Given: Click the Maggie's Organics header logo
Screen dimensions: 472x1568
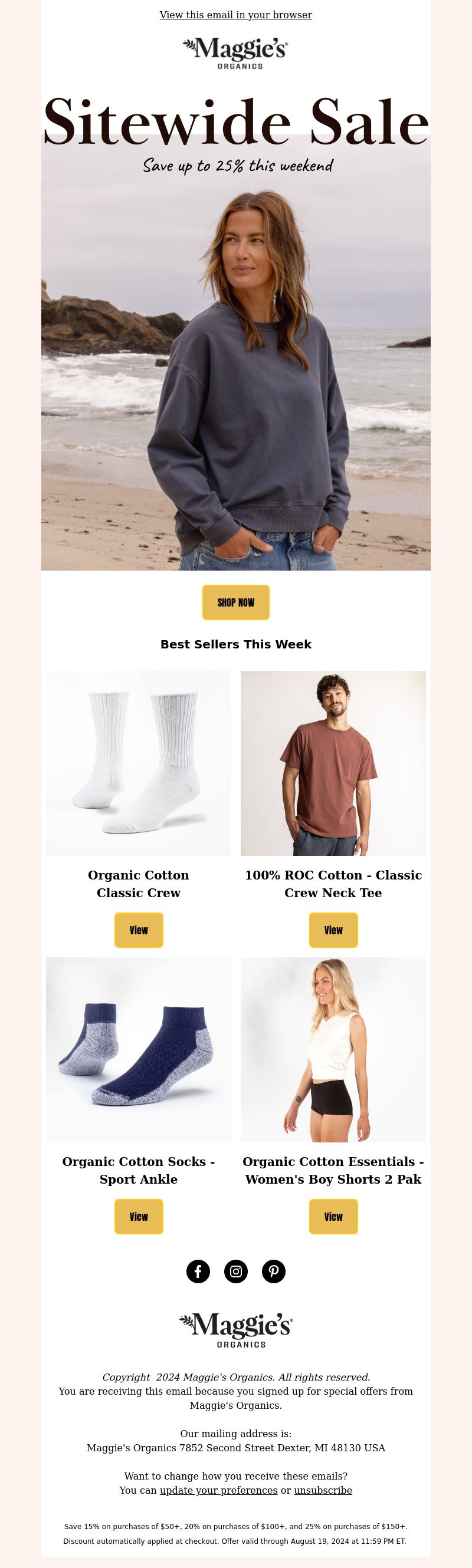Looking at the screenshot, I should tap(235, 53).
